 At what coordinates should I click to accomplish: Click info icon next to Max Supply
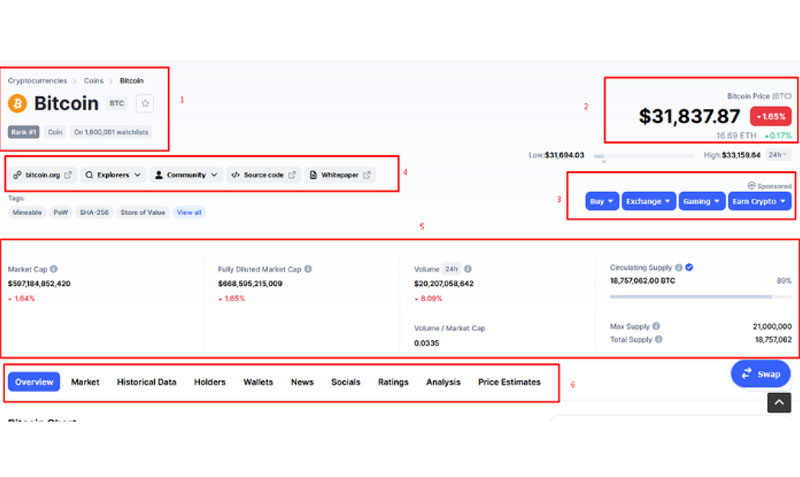coord(656,326)
